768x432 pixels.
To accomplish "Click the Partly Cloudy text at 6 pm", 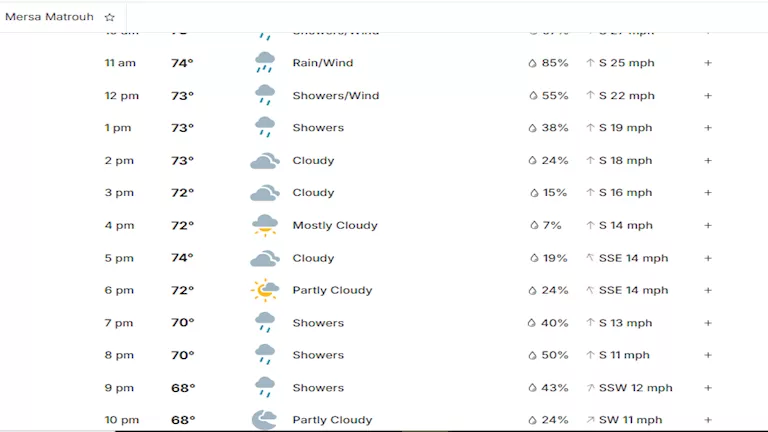I will coord(332,291).
